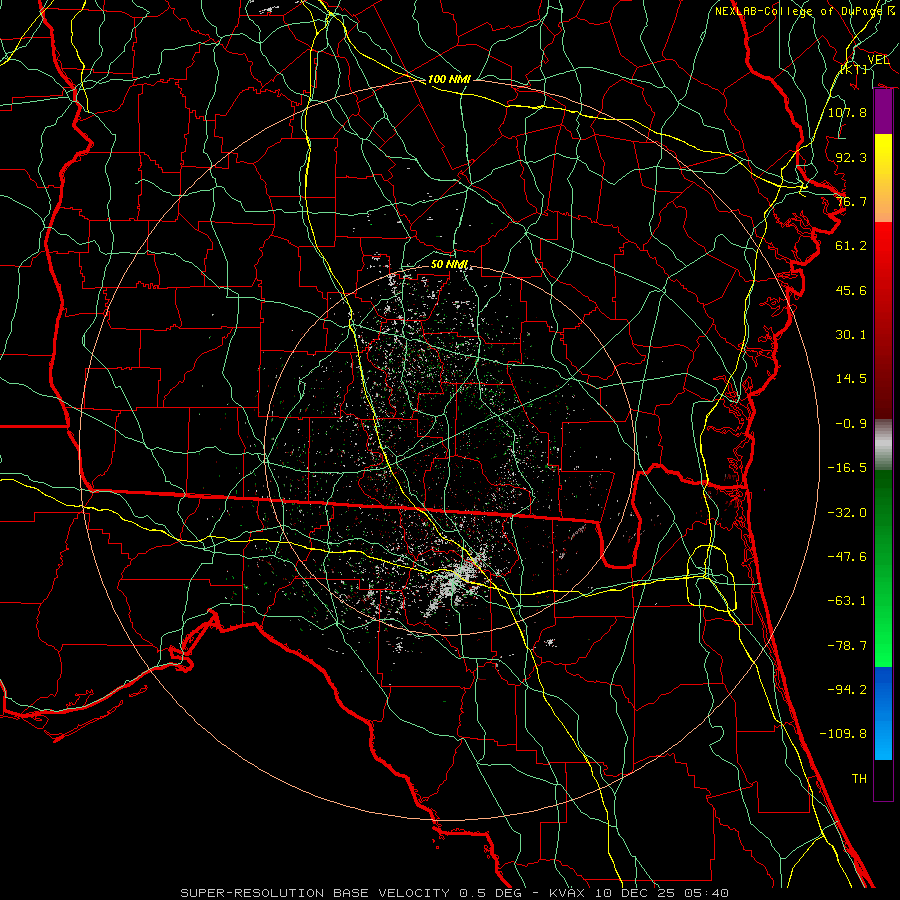
Task: Click the -16.5 velocity scale value
Action: pyautogui.click(x=847, y=468)
